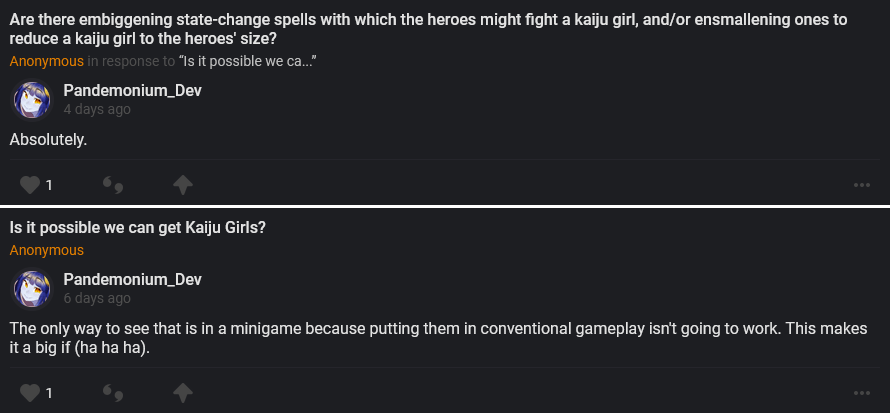Follow the "Is it possible we ca..." response link
Screen dimensions: 890x413
pos(248,61)
